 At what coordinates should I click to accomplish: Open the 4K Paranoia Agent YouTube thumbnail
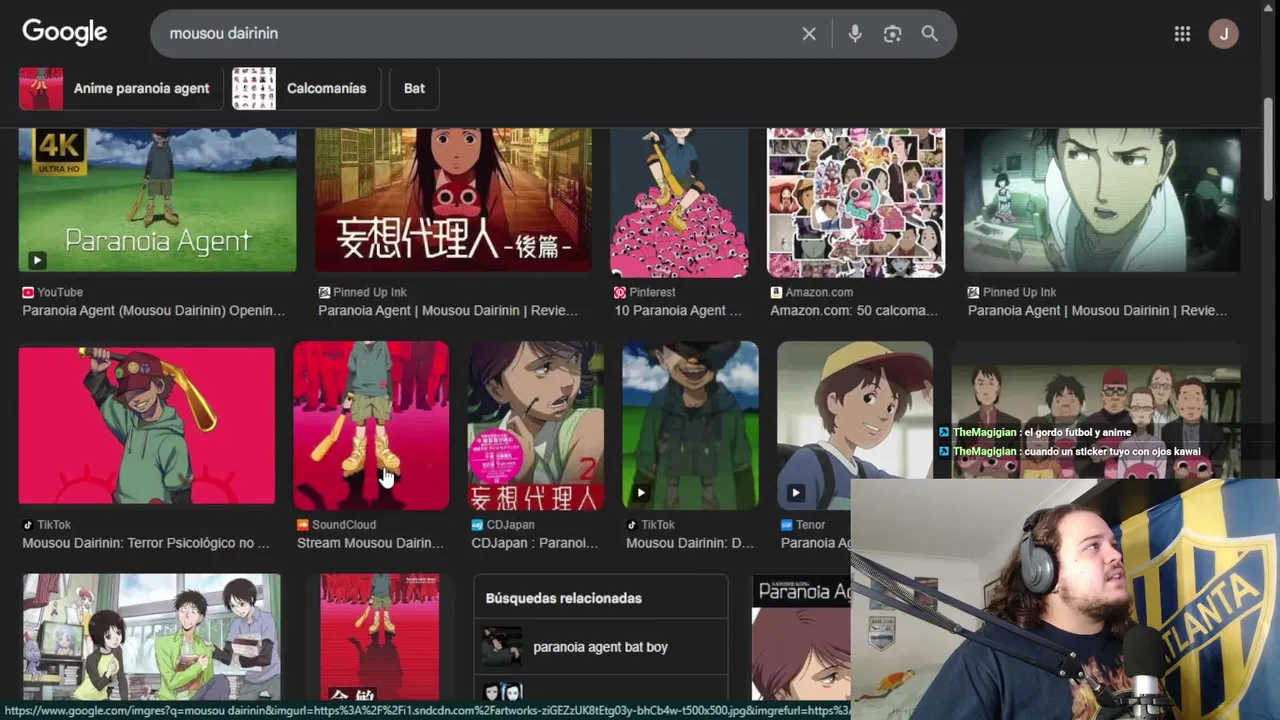[157, 200]
